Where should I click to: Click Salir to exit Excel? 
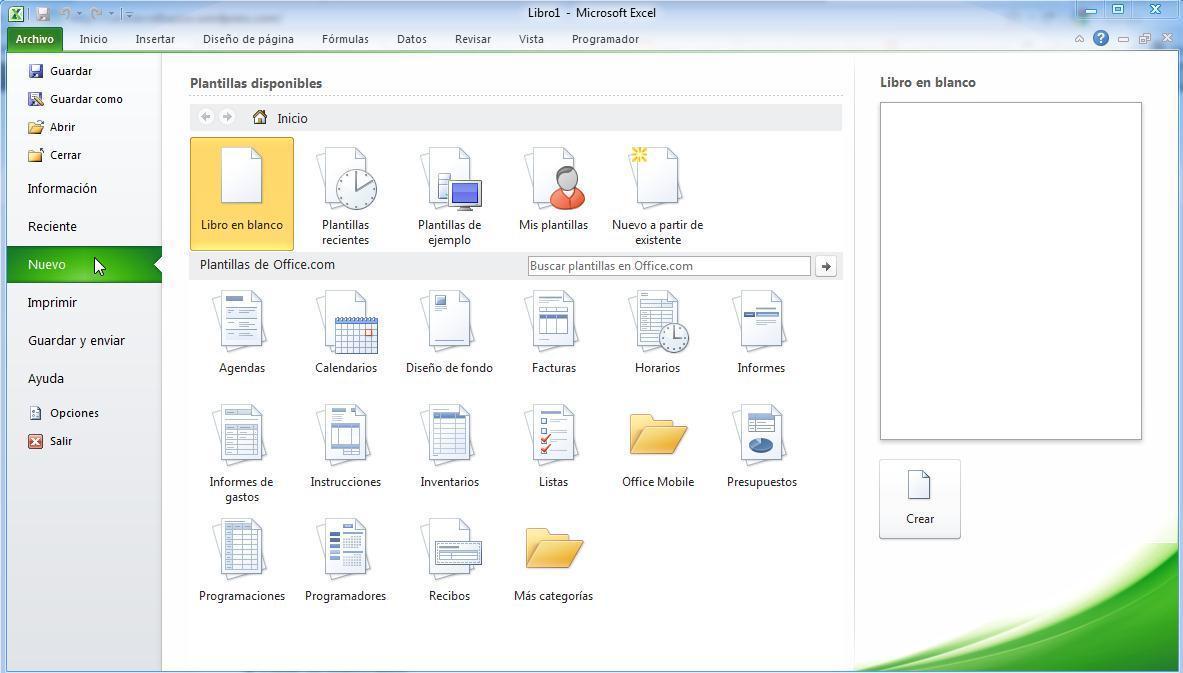coord(51,441)
